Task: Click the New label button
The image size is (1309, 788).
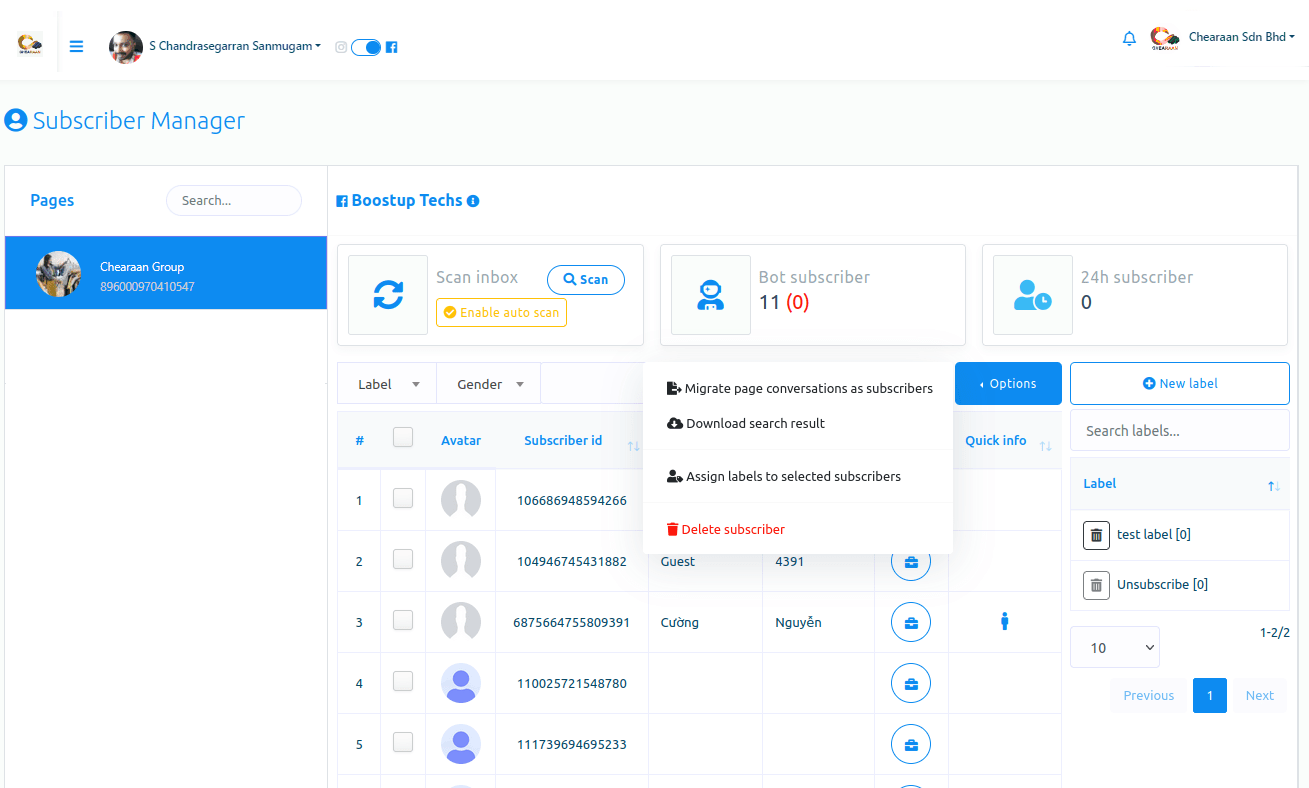Action: 1179,383
